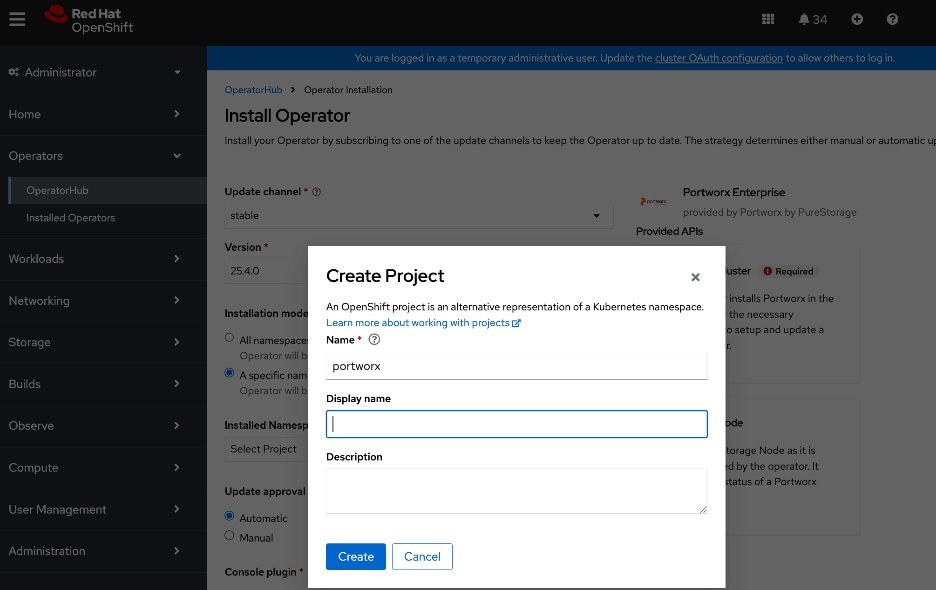Select the Manual update approval radio button
This screenshot has width=936, height=590.
tap(229, 535)
